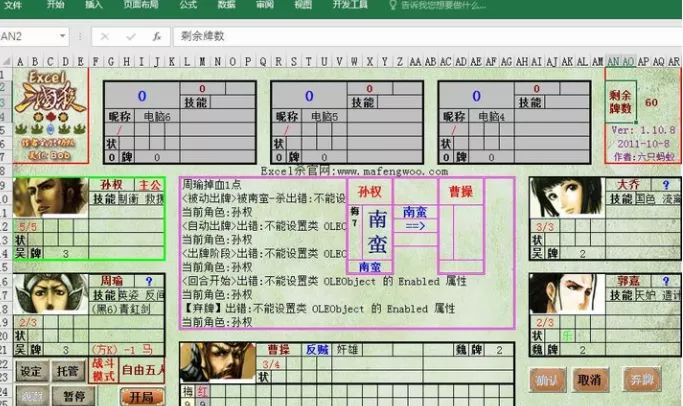Click the 3/4 health value
Screen dimensions: 683x406
(270, 364)
